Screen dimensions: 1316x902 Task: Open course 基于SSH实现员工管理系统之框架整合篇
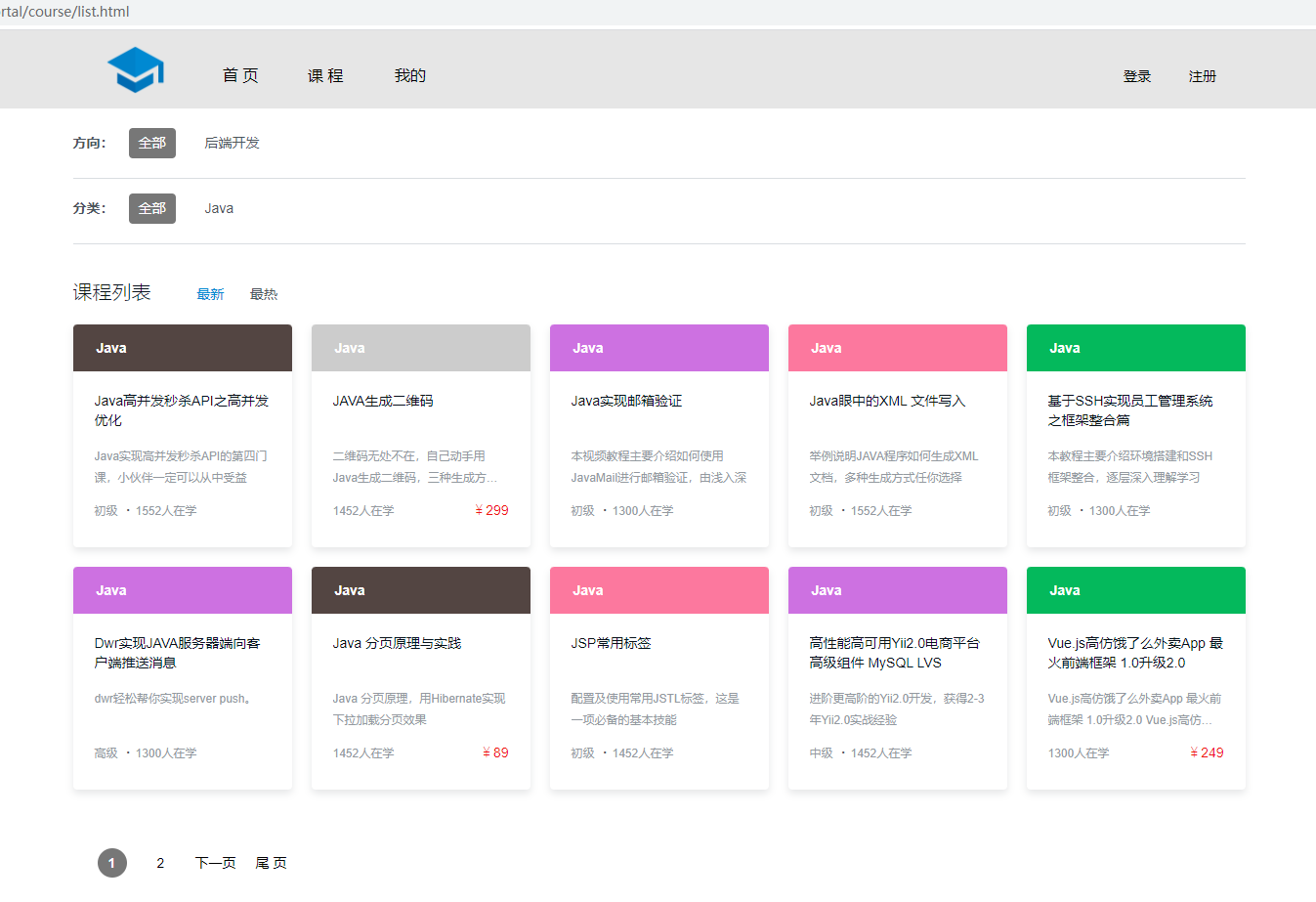[1130, 410]
